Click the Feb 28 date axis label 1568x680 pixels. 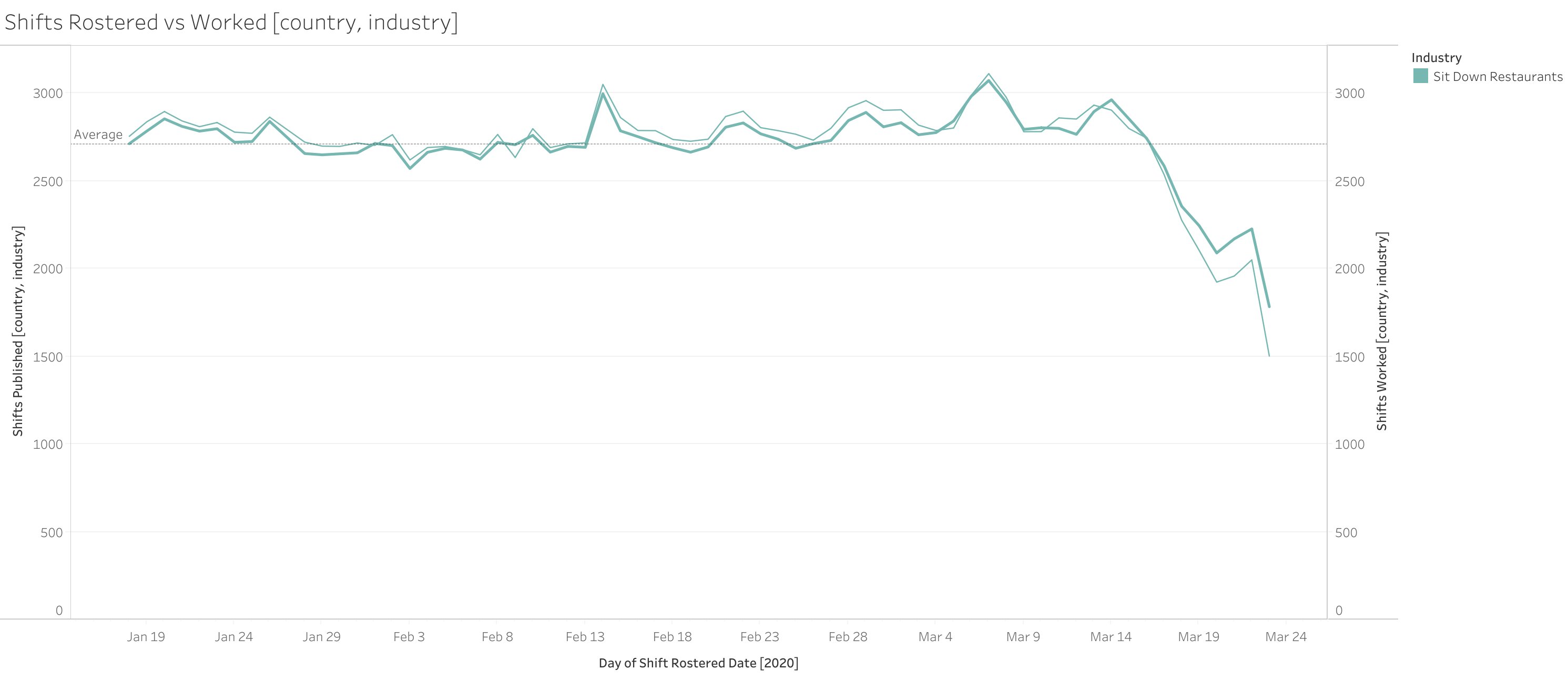847,637
